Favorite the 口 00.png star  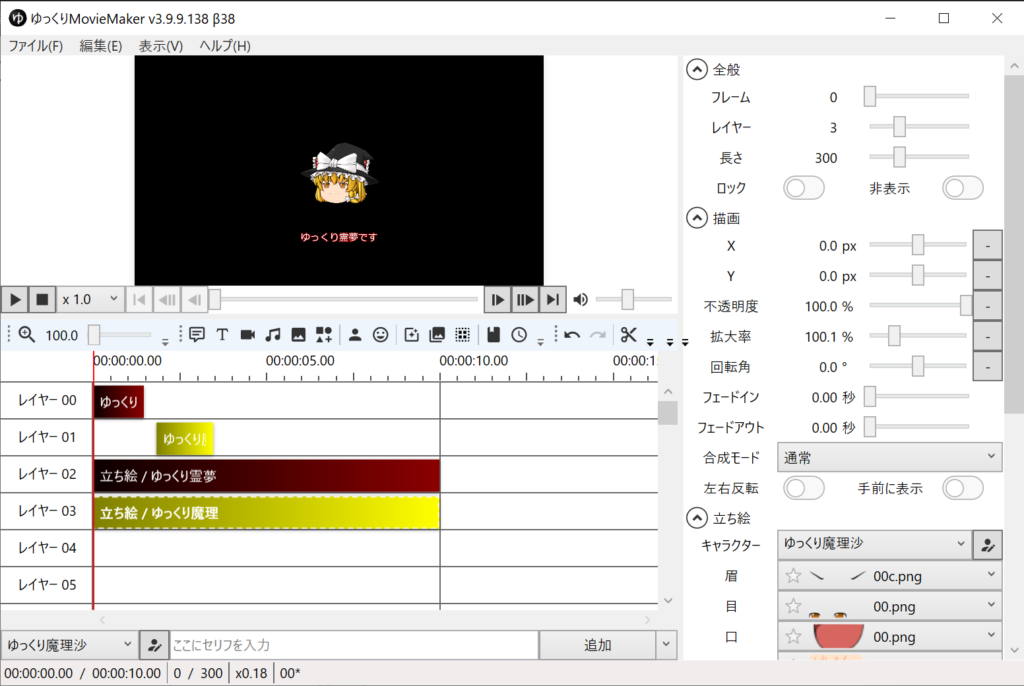click(793, 636)
